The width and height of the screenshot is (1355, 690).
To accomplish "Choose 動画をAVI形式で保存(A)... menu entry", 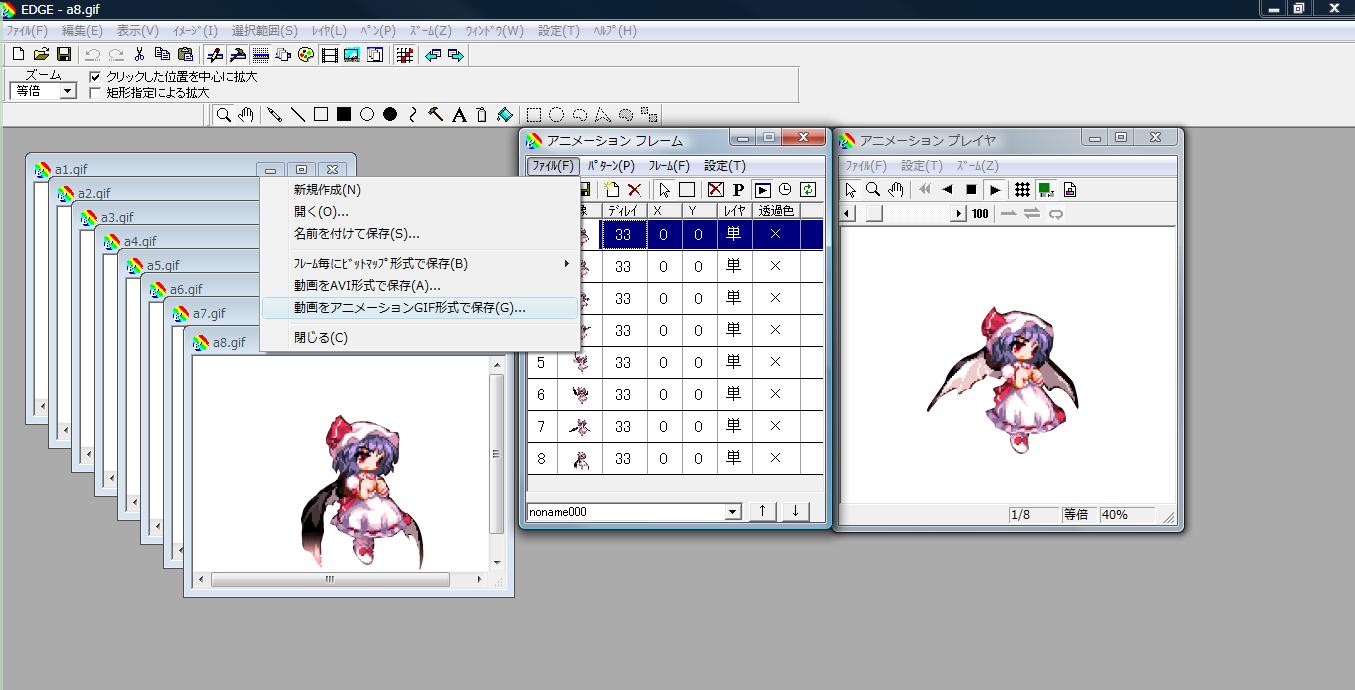I will pos(420,286).
